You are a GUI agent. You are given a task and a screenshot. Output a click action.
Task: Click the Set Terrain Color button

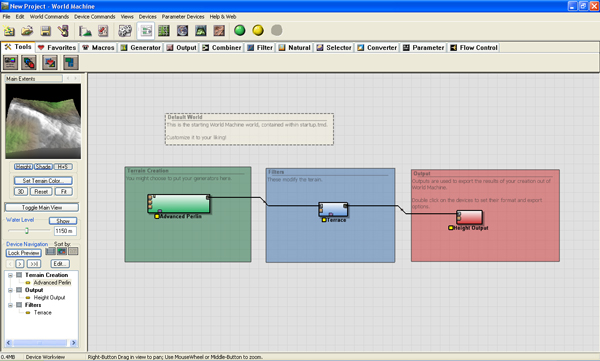(43, 181)
